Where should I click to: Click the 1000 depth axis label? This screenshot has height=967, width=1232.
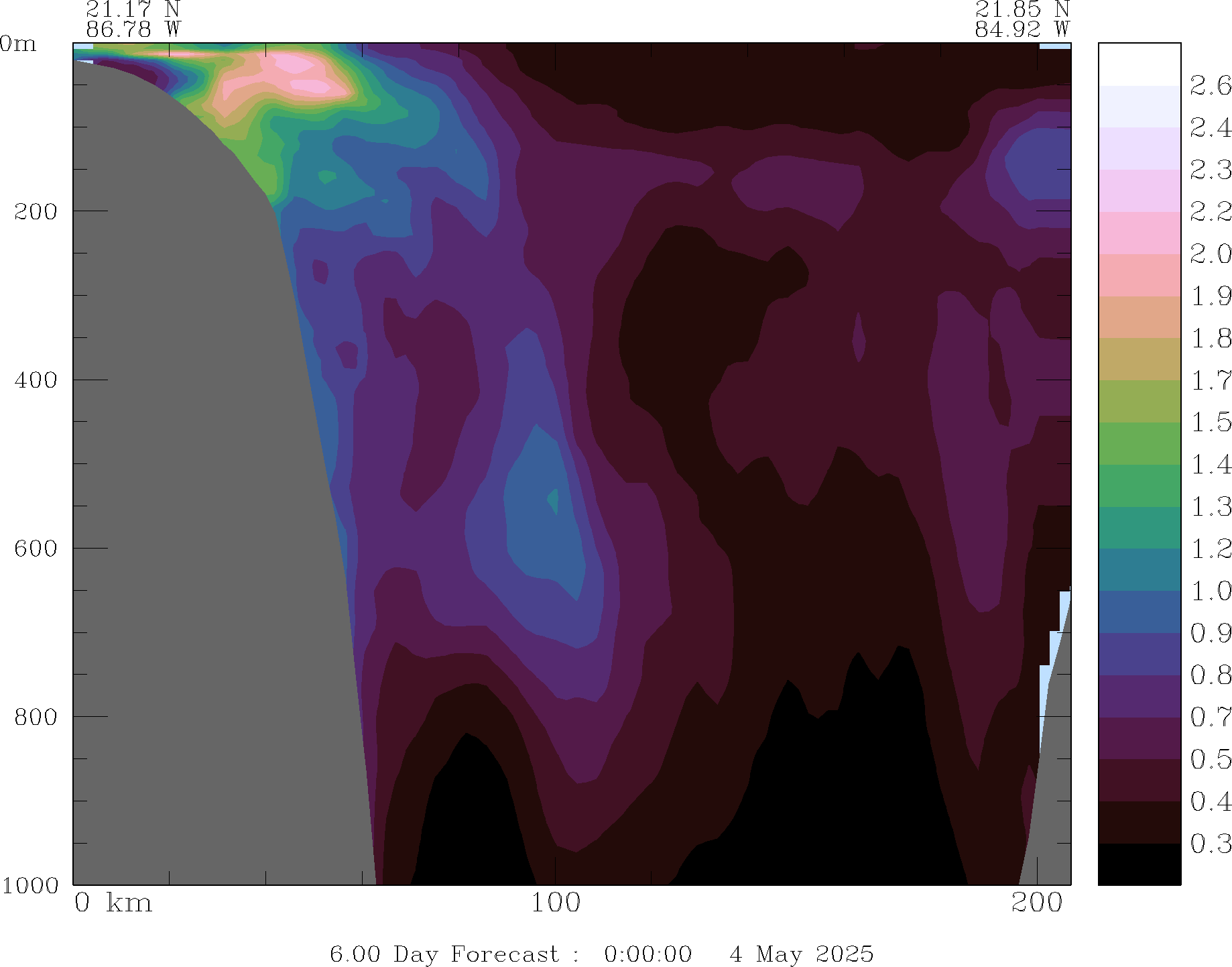tap(29, 885)
